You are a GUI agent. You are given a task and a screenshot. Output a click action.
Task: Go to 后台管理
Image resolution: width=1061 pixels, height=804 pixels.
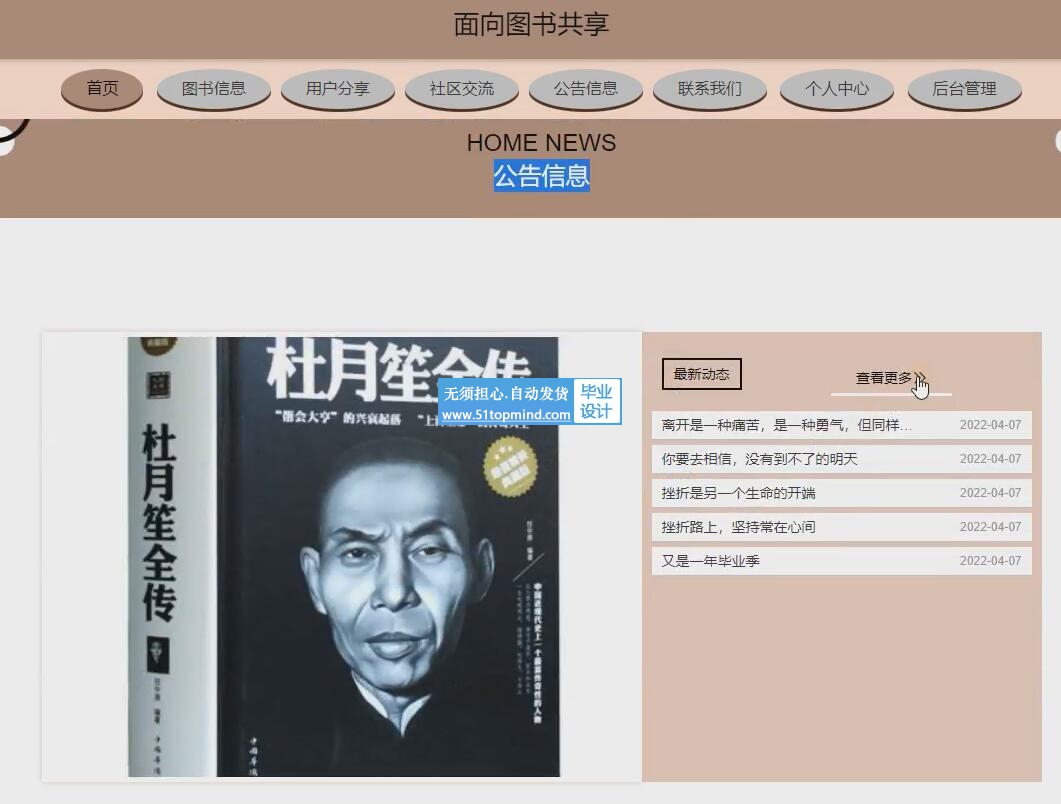pyautogui.click(x=964, y=89)
